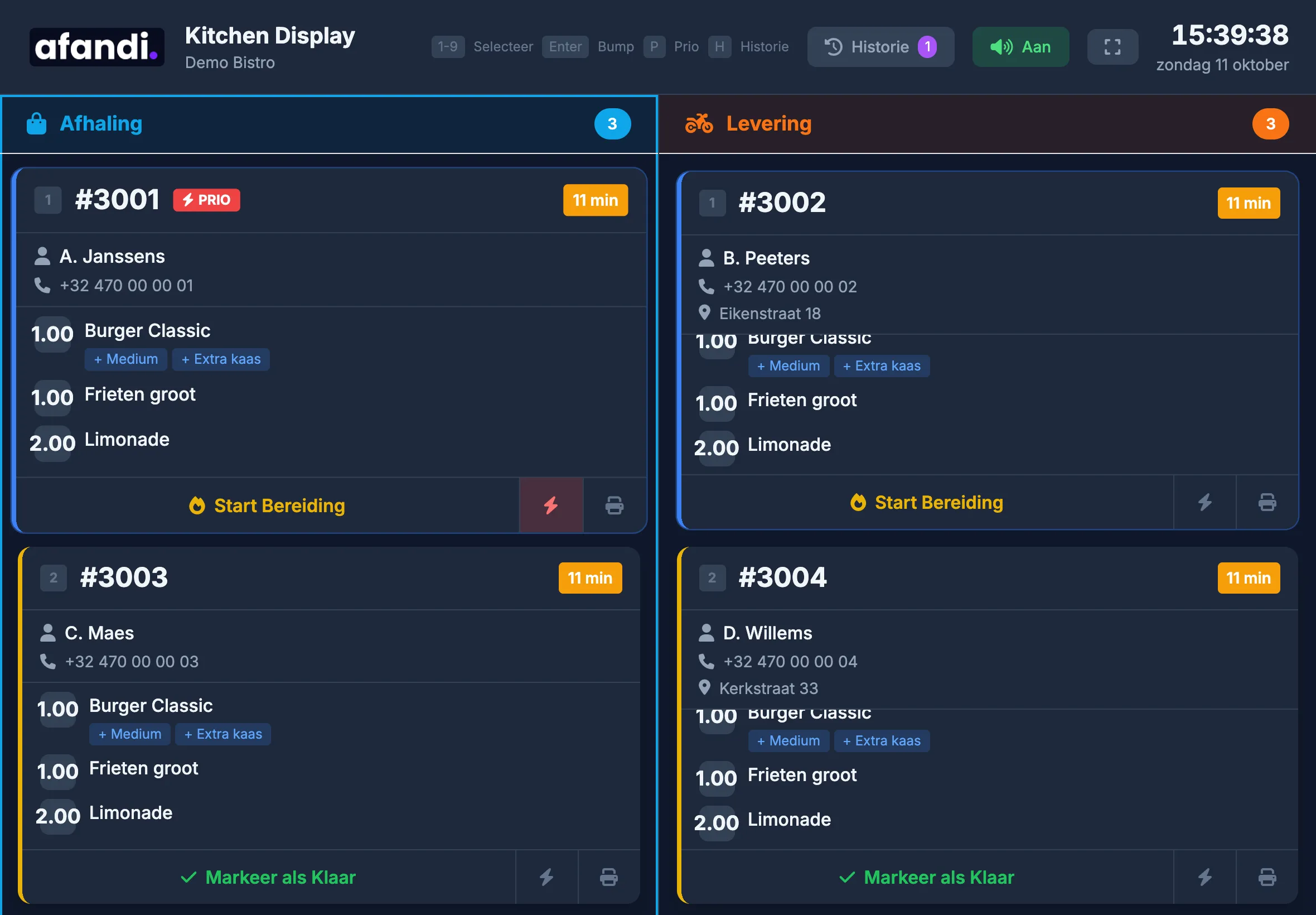Click the clock showing 15:39:38

pyautogui.click(x=1230, y=35)
